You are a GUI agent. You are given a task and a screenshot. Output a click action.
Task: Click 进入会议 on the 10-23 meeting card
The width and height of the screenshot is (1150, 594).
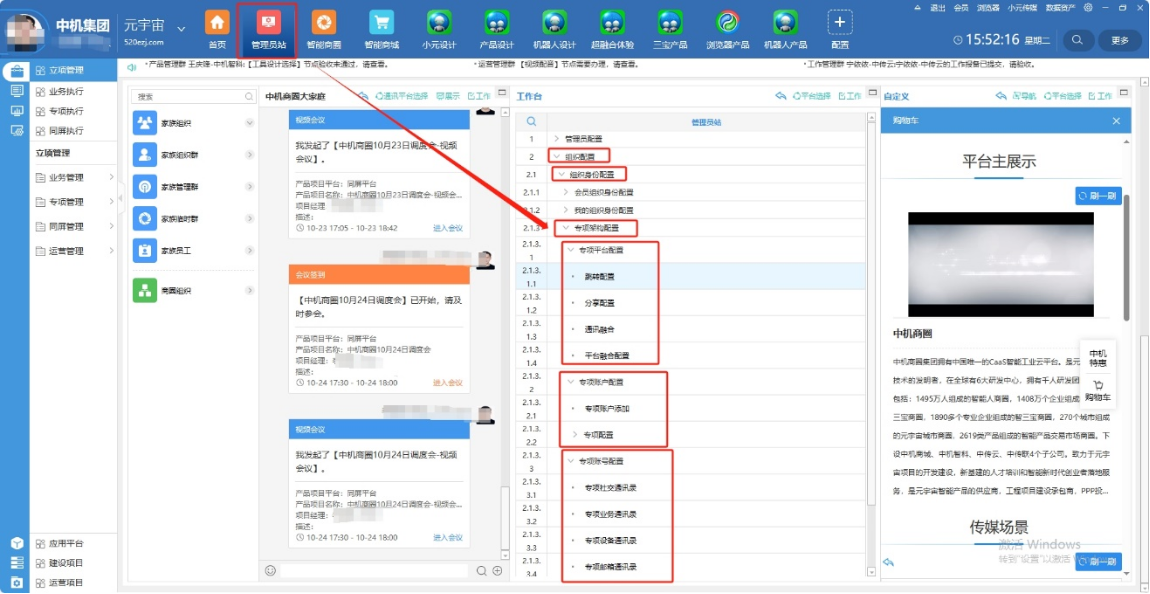click(448, 228)
